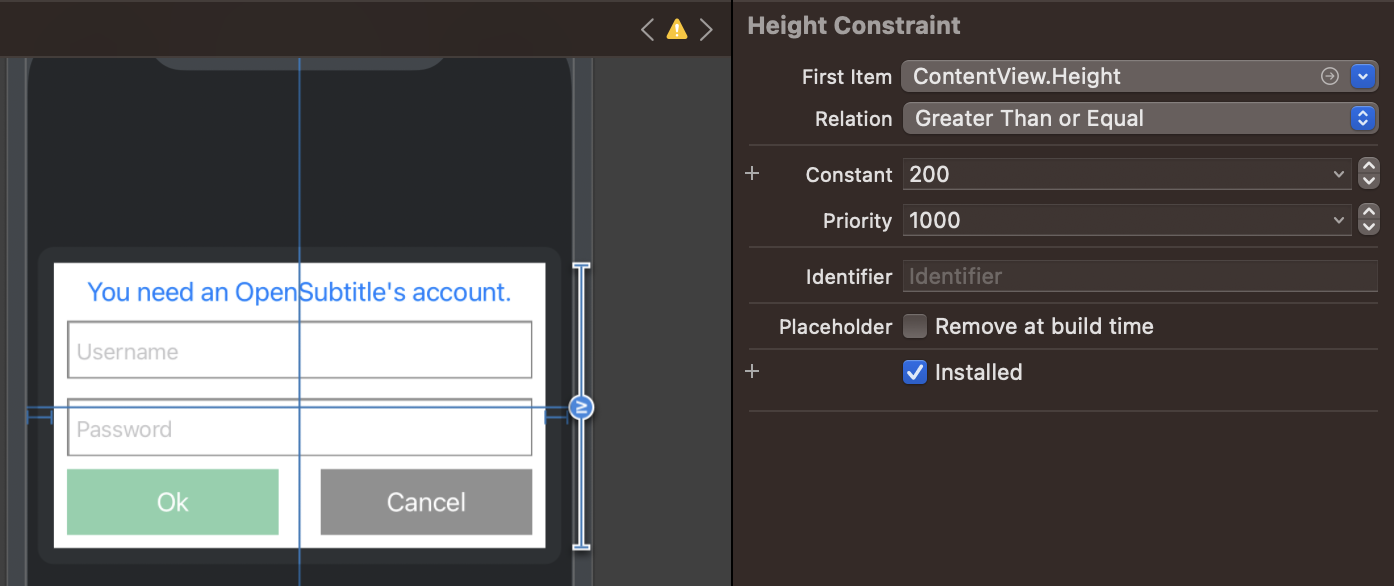Open First Item popup menu
This screenshot has height=586, width=1394.
[1364, 76]
